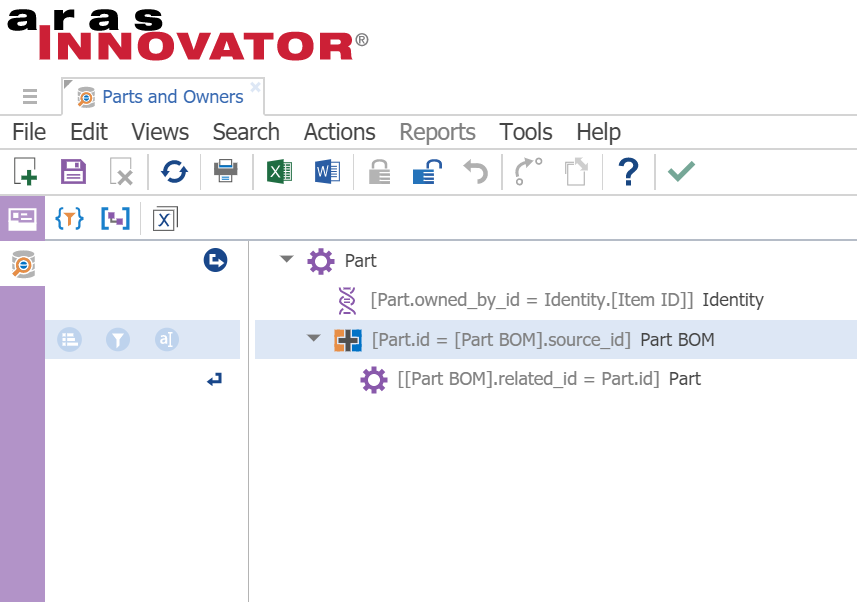Open help via the question mark icon
Screen dimensions: 857x602
pos(628,172)
